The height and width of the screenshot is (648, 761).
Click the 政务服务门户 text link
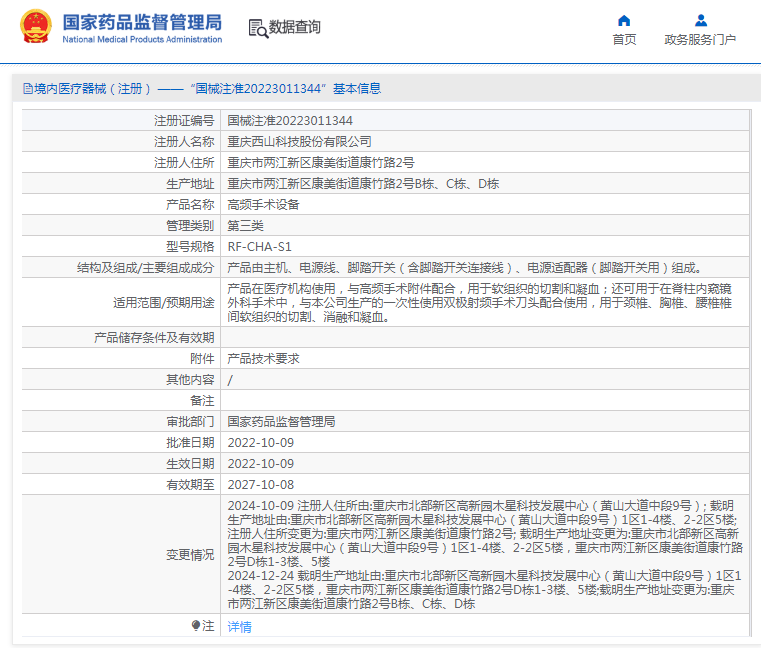coord(700,39)
